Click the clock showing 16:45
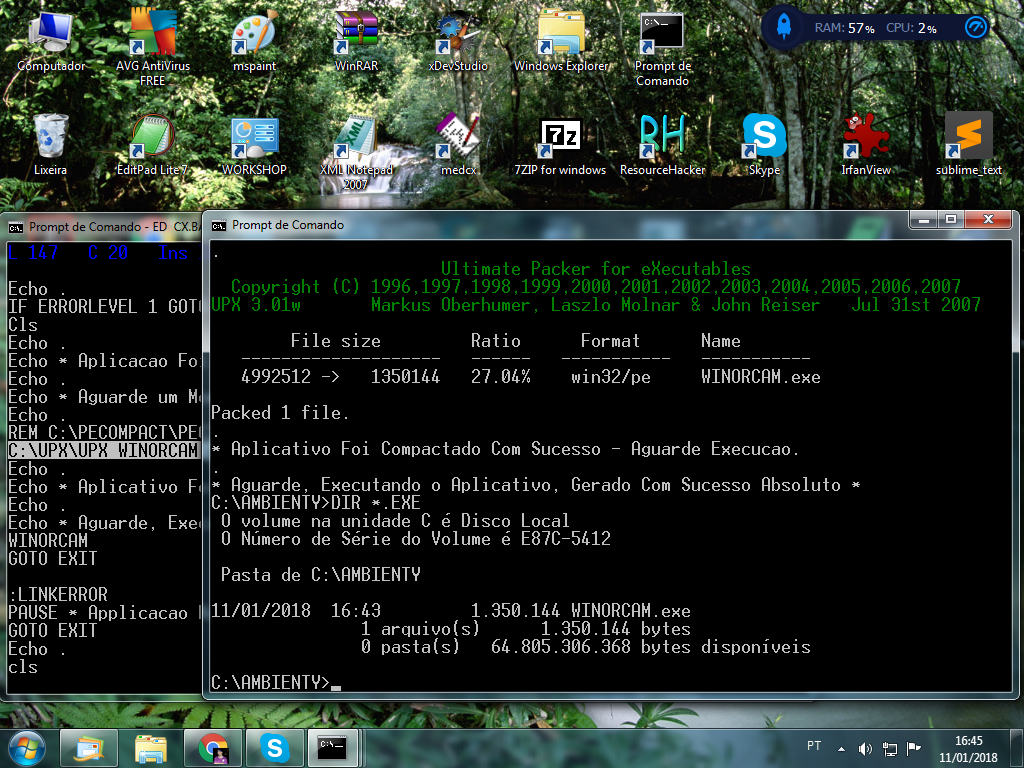The width and height of the screenshot is (1024, 768). pos(968,748)
